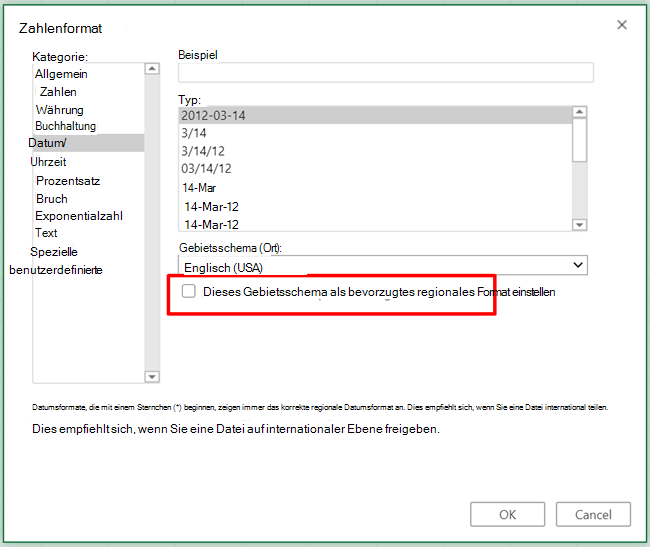Select the Zahlen category

coord(58,92)
